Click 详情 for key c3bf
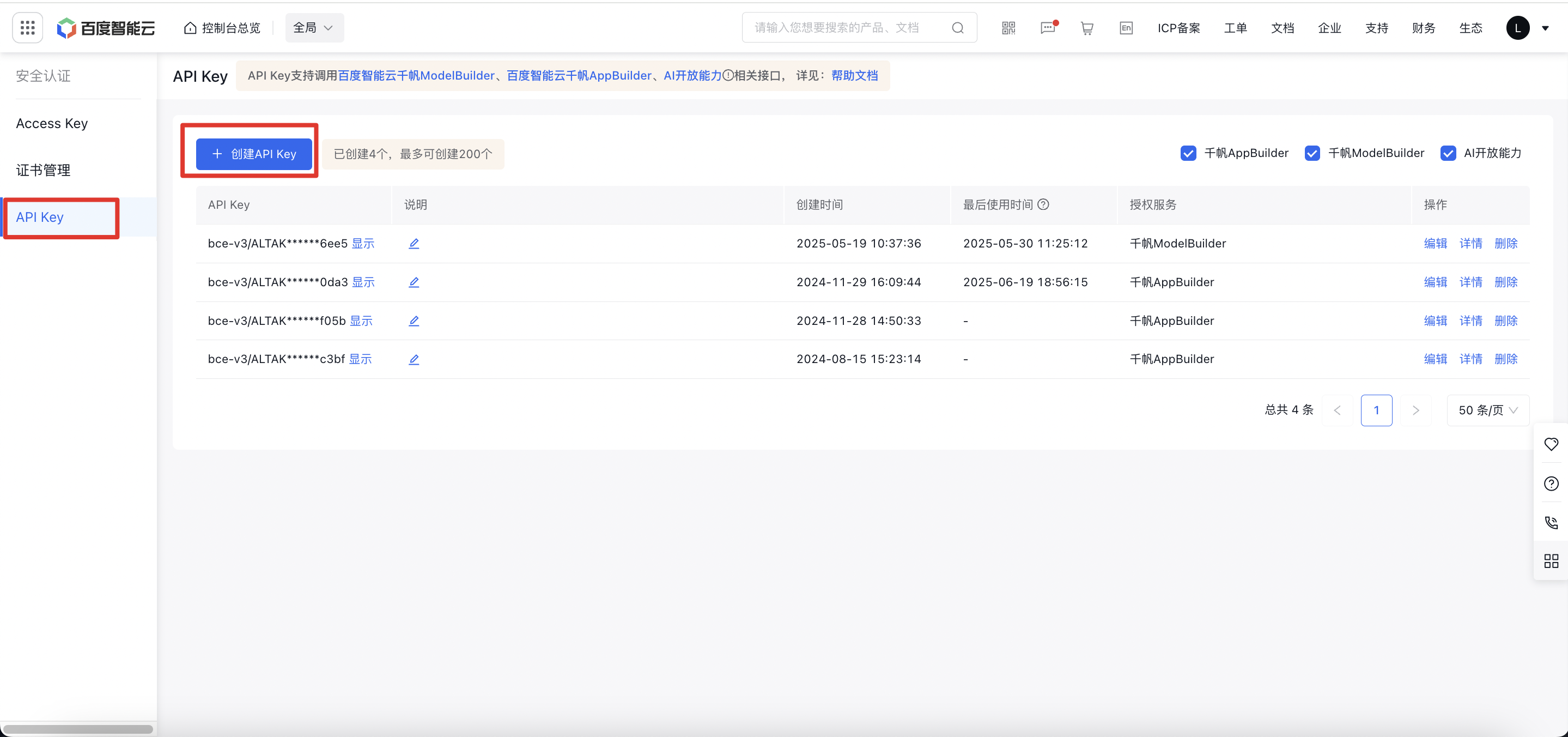The image size is (1568, 737). (x=1470, y=359)
